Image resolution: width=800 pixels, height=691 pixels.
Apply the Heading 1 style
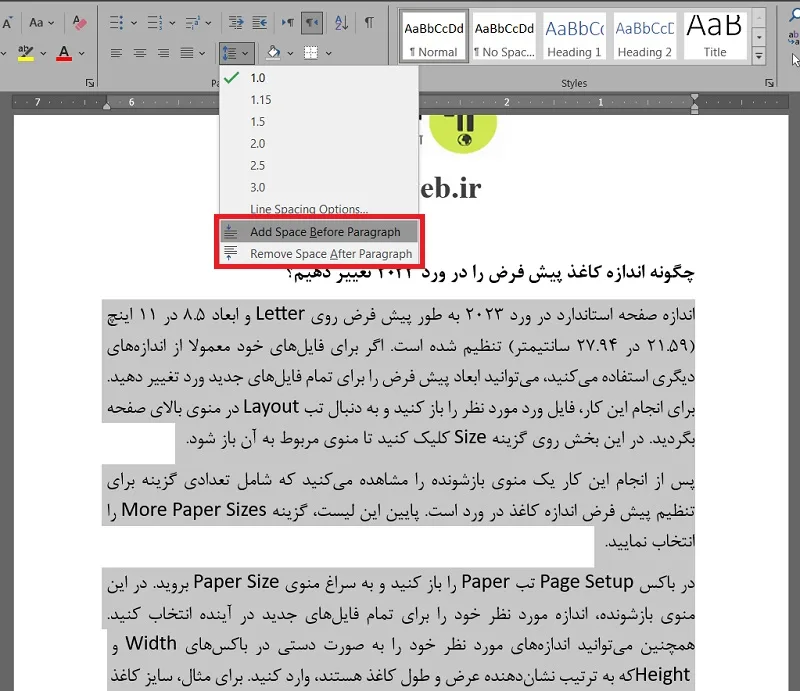[x=574, y=37]
